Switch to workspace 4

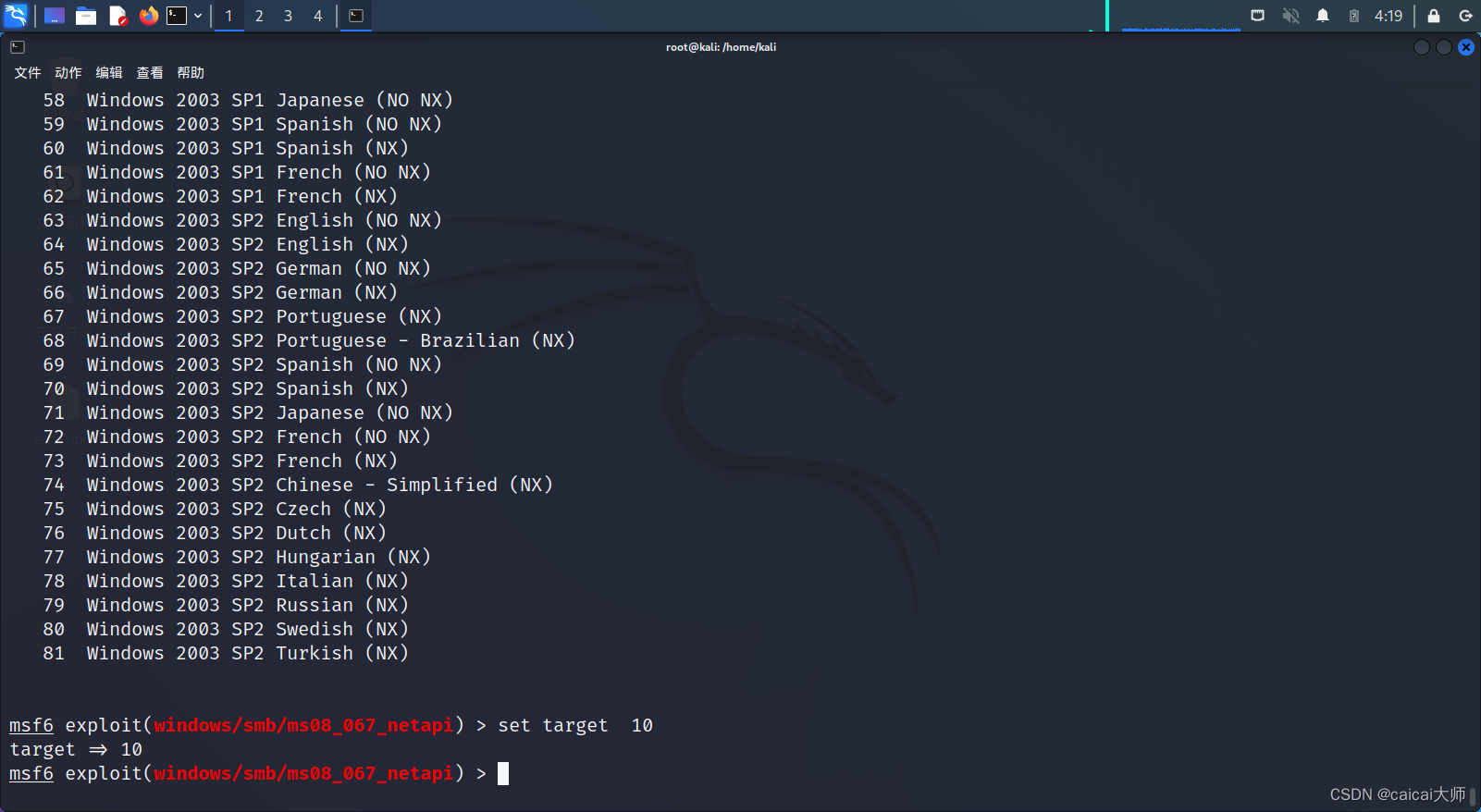(x=318, y=16)
